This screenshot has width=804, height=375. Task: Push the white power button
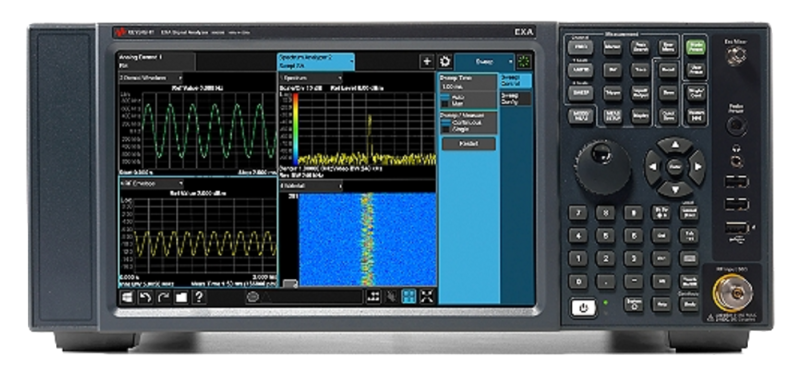point(583,308)
